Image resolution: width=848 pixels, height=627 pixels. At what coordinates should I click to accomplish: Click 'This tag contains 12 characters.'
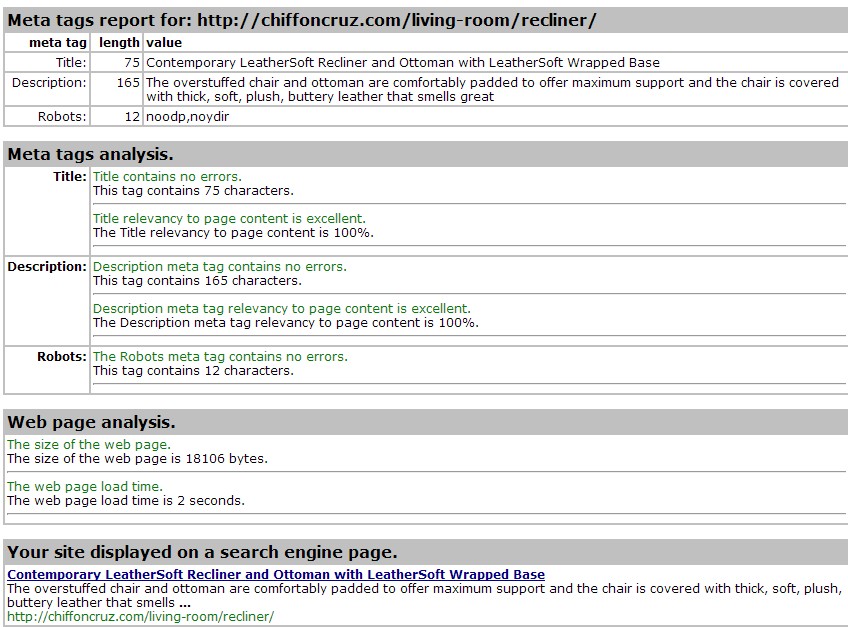click(193, 371)
